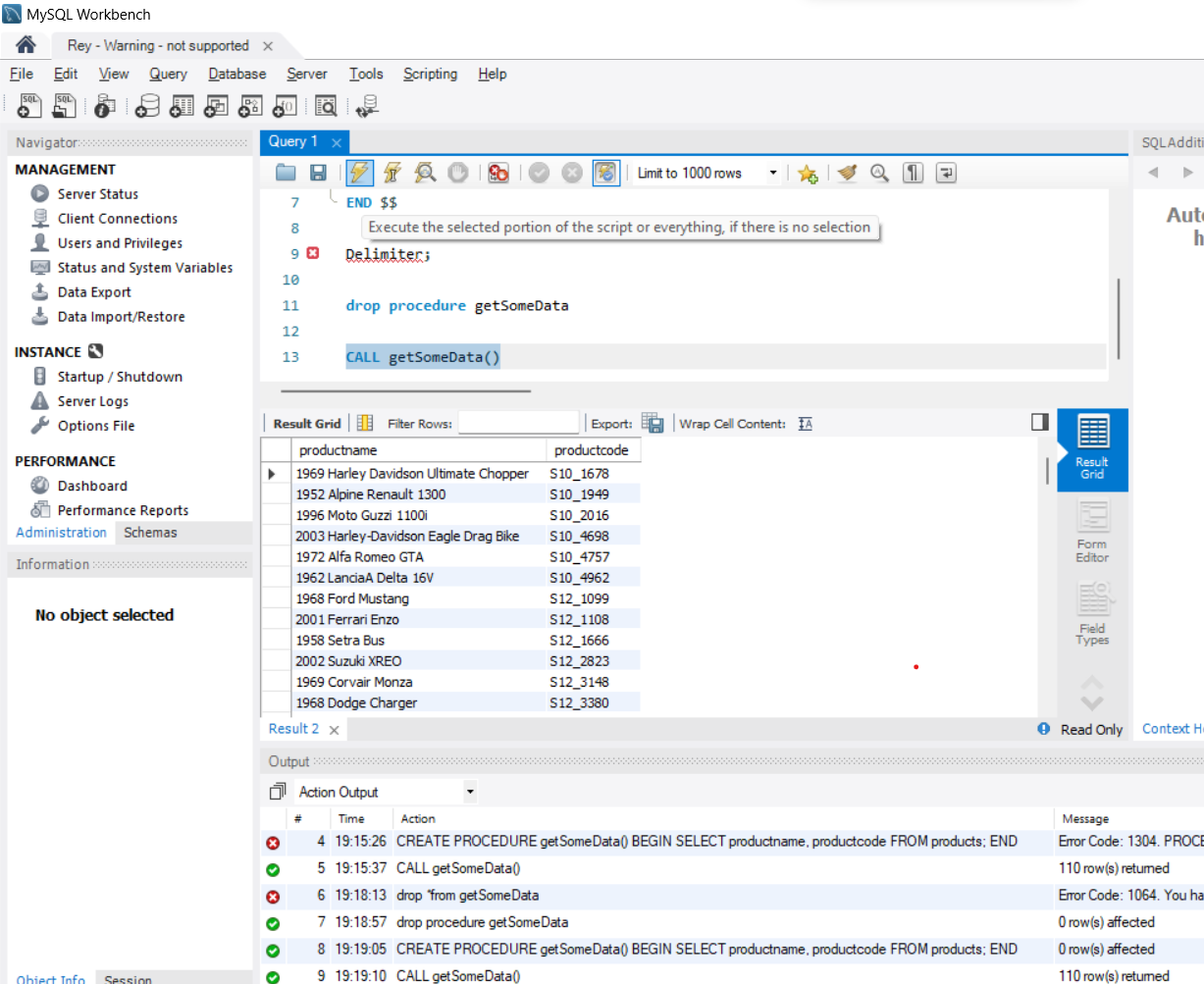1204x984 pixels.
Task: Execute the script with the lightning bolt
Action: pos(360,173)
